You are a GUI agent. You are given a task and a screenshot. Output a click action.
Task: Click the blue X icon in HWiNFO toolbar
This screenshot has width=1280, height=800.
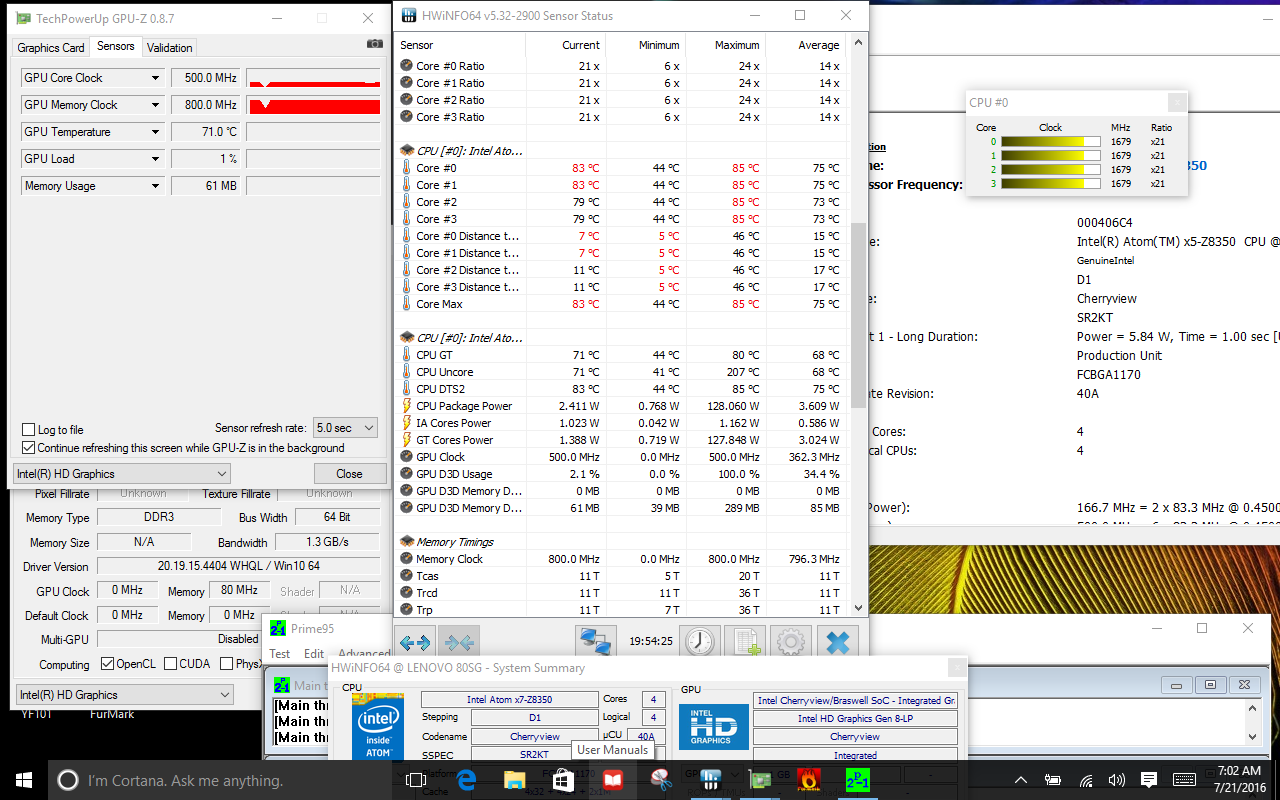click(837, 643)
